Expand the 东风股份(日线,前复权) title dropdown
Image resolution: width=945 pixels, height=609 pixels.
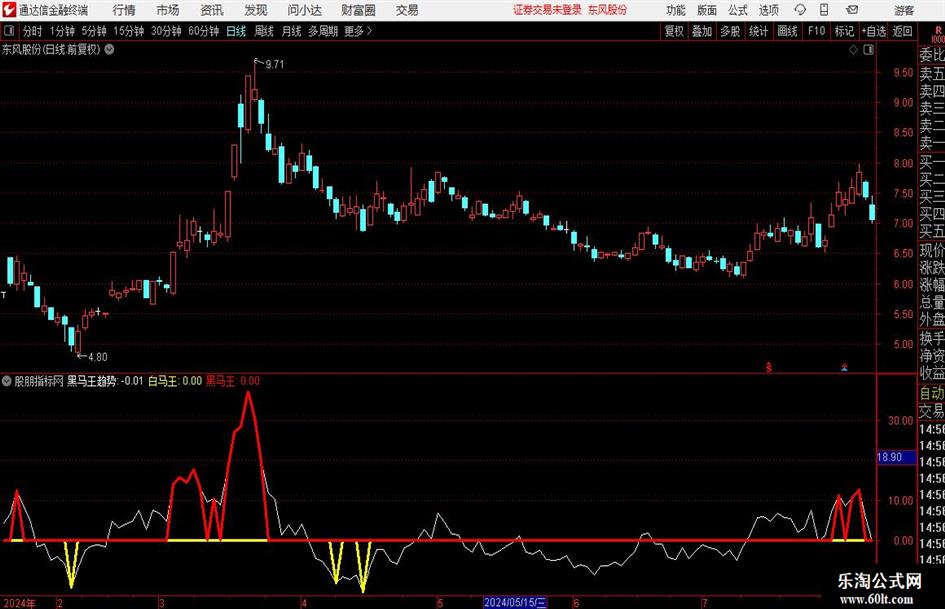tap(109, 49)
